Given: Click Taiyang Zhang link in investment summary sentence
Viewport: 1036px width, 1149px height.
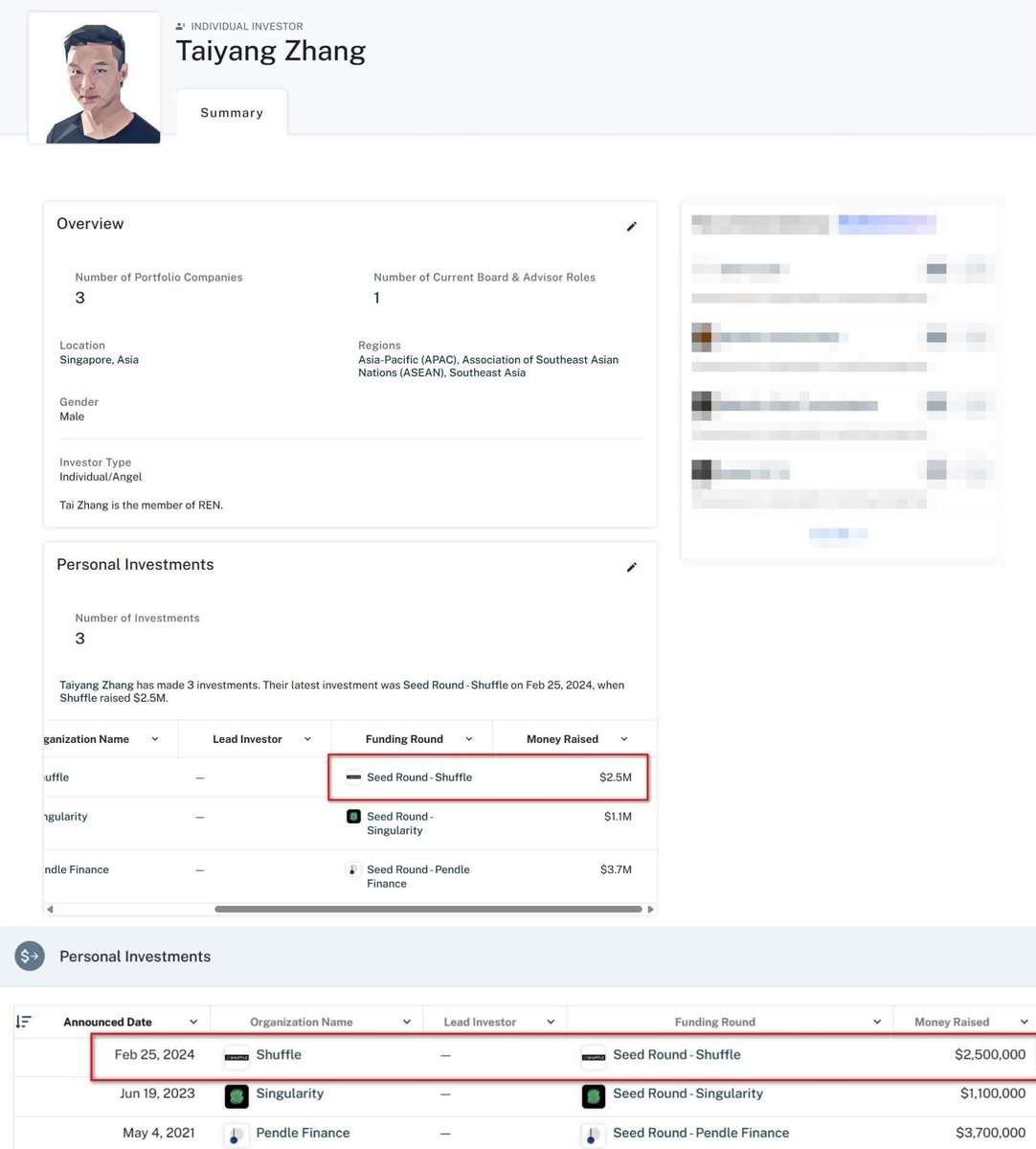Looking at the screenshot, I should 97,686.
